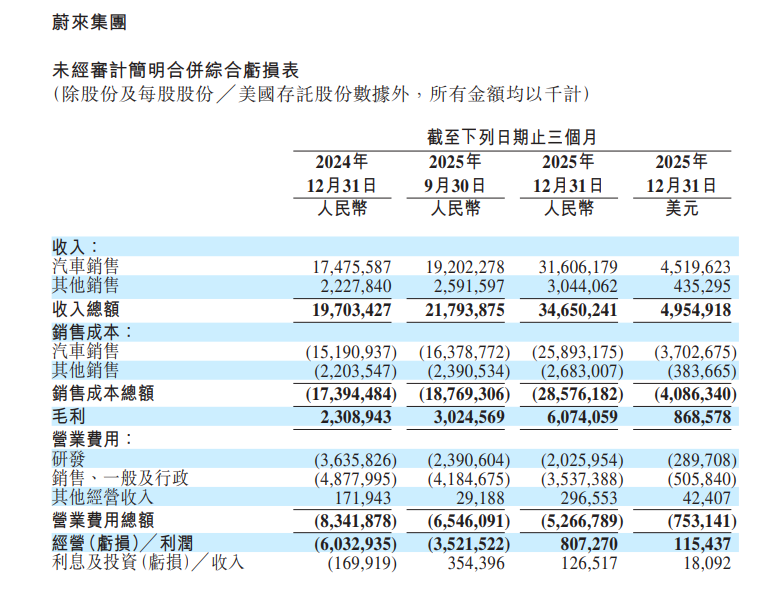
Task: Click the 研發 row label
Action: (69, 459)
